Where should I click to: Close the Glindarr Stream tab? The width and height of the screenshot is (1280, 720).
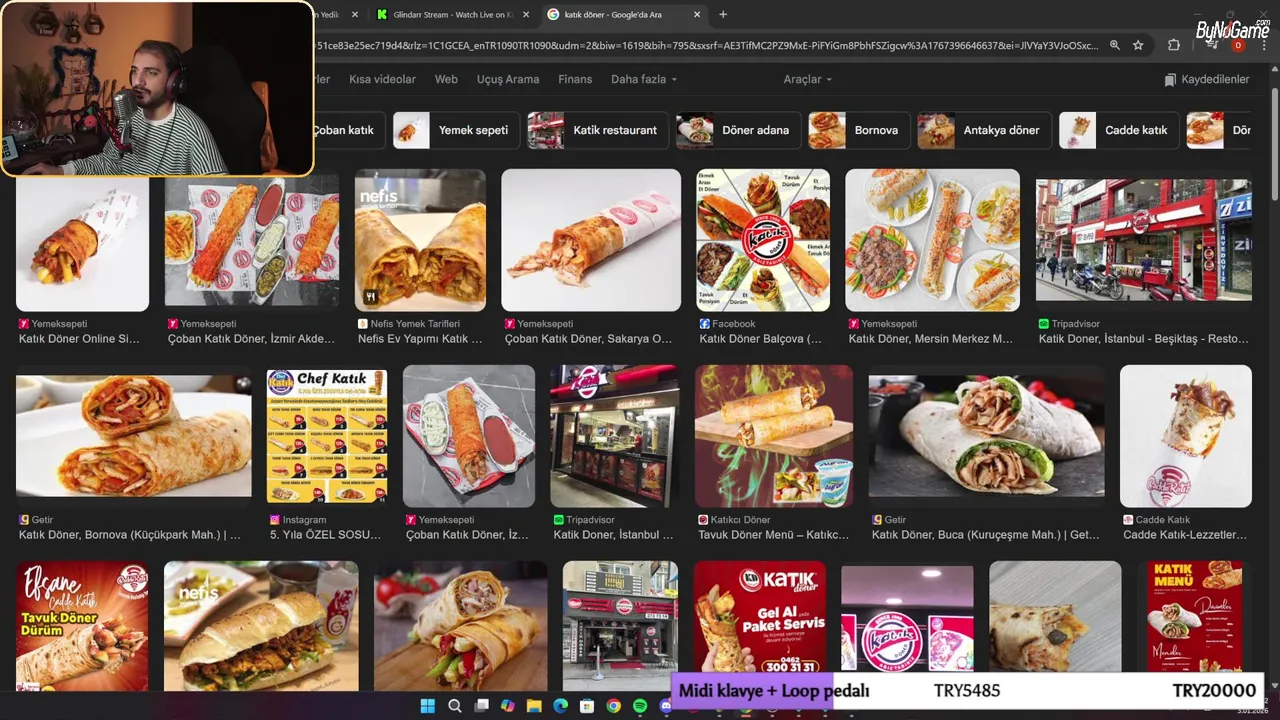tap(526, 14)
